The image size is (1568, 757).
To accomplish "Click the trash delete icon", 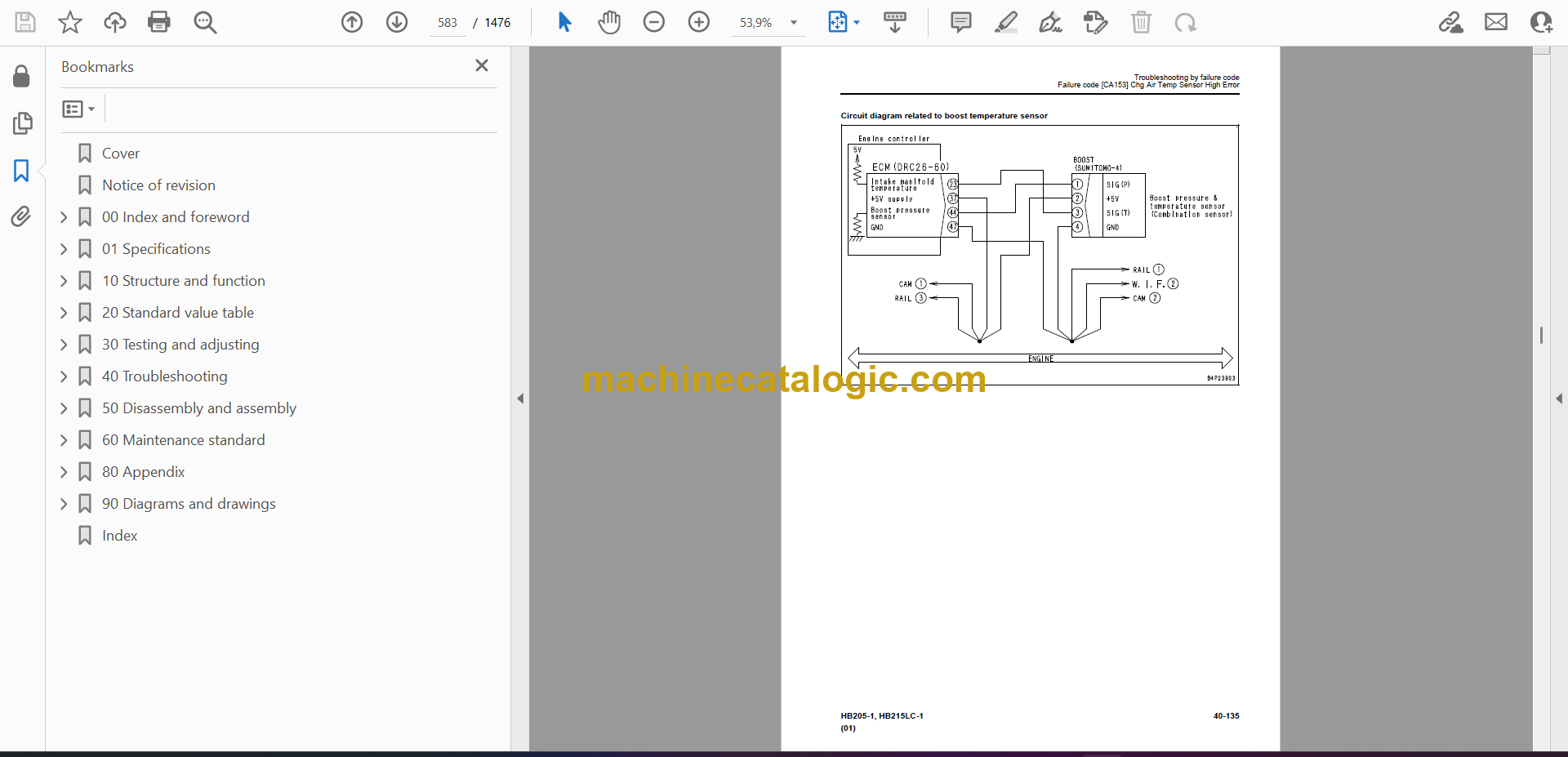I will pos(1141,22).
